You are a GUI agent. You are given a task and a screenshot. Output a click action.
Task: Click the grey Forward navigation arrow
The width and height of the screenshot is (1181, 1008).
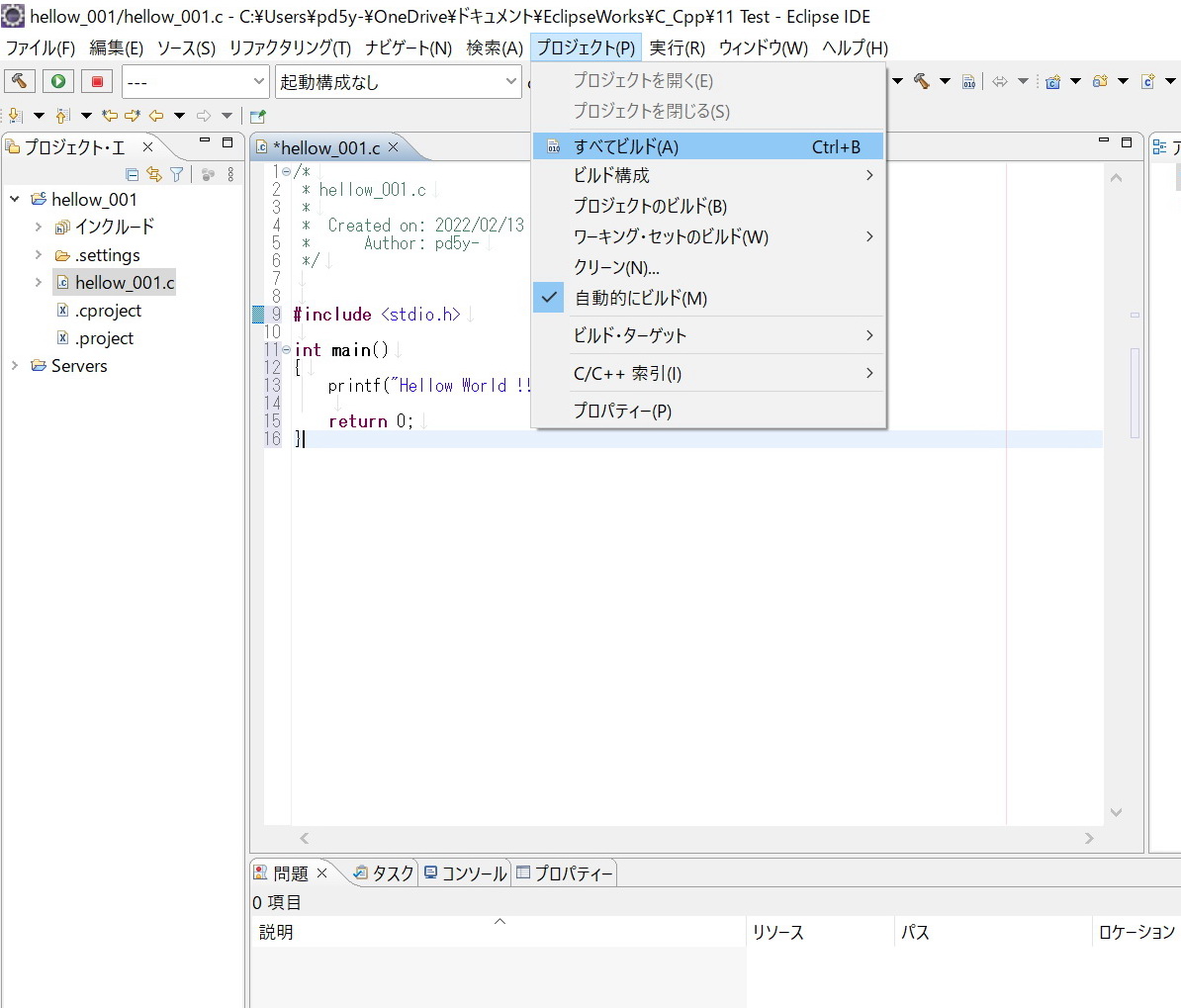(x=204, y=116)
